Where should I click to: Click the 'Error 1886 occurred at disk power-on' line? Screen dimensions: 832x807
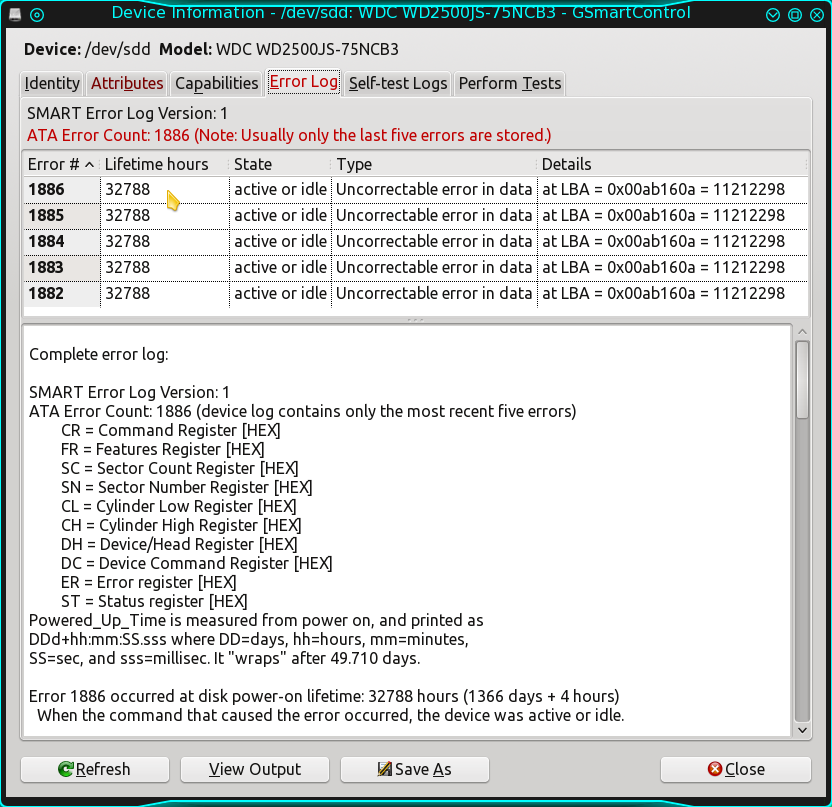[324, 696]
